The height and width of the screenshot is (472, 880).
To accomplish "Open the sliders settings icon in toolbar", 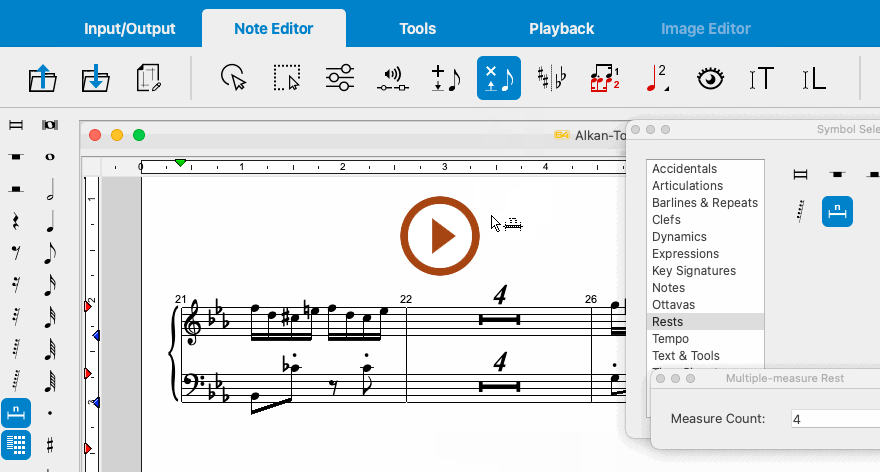I will point(340,78).
